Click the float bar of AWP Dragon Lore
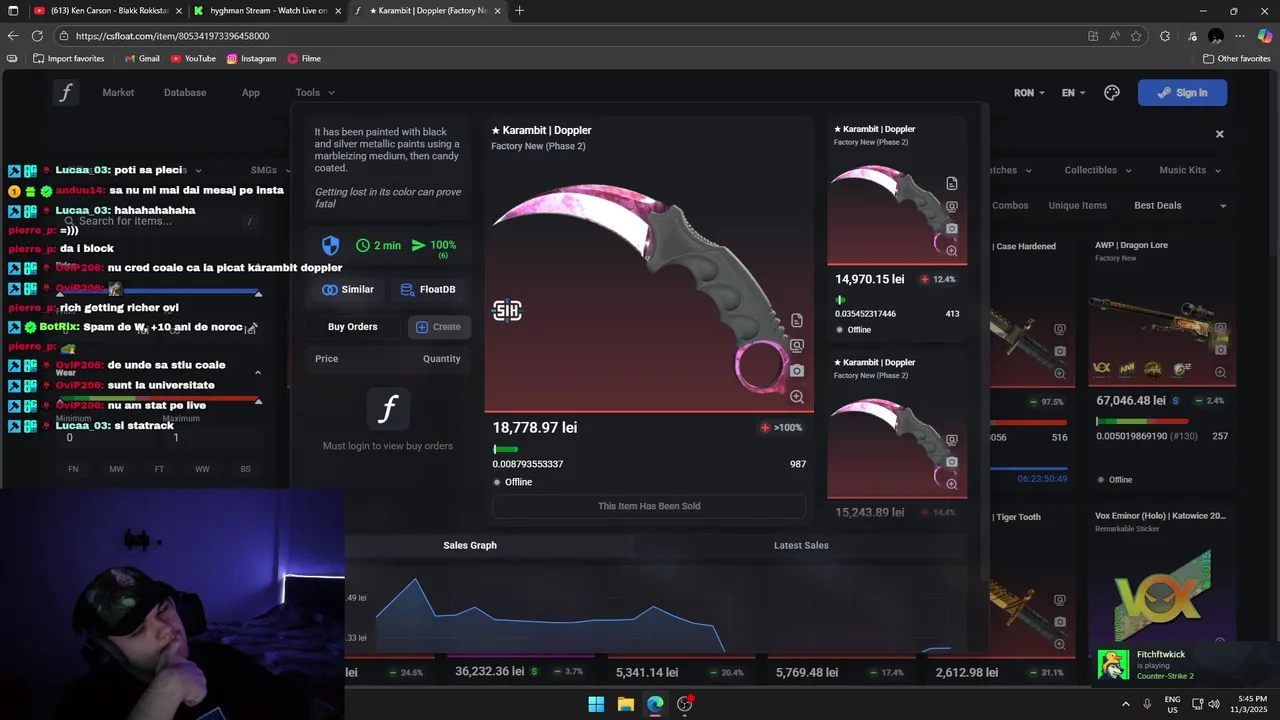The image size is (1280, 720). 1162,422
